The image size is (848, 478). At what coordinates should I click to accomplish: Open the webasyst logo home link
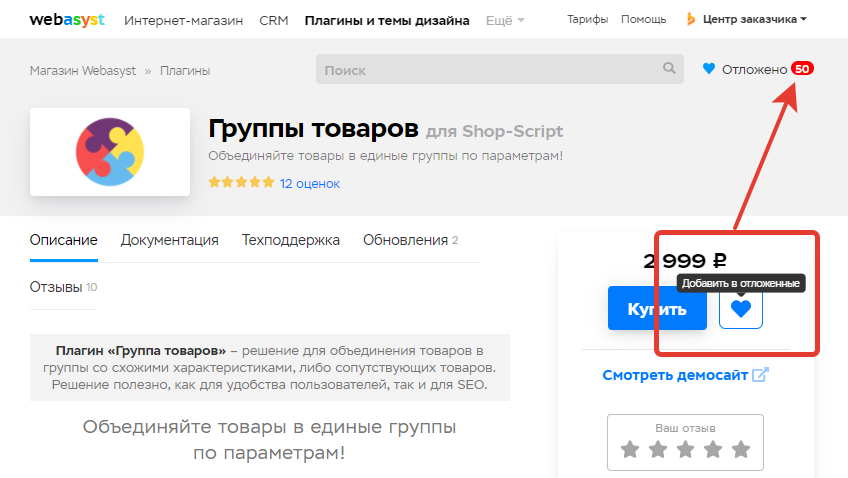[67, 20]
